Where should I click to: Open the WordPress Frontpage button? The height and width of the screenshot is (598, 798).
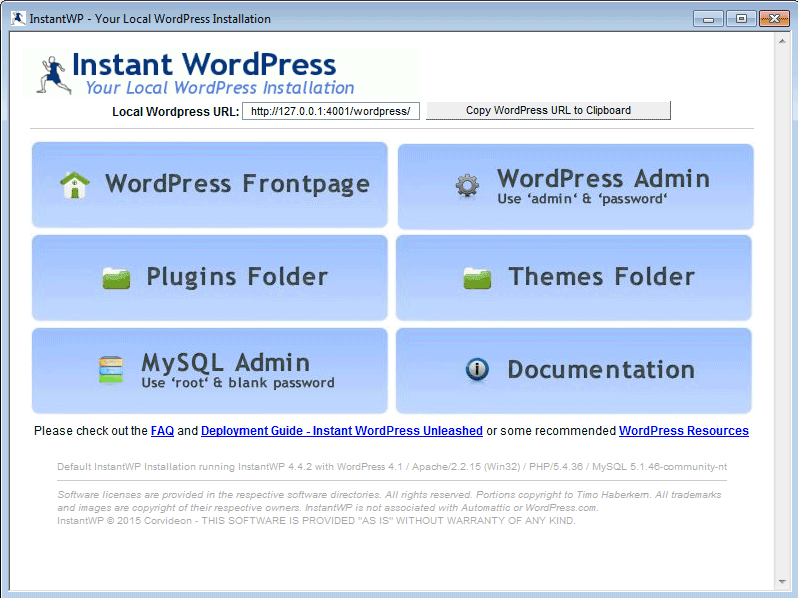click(210, 185)
